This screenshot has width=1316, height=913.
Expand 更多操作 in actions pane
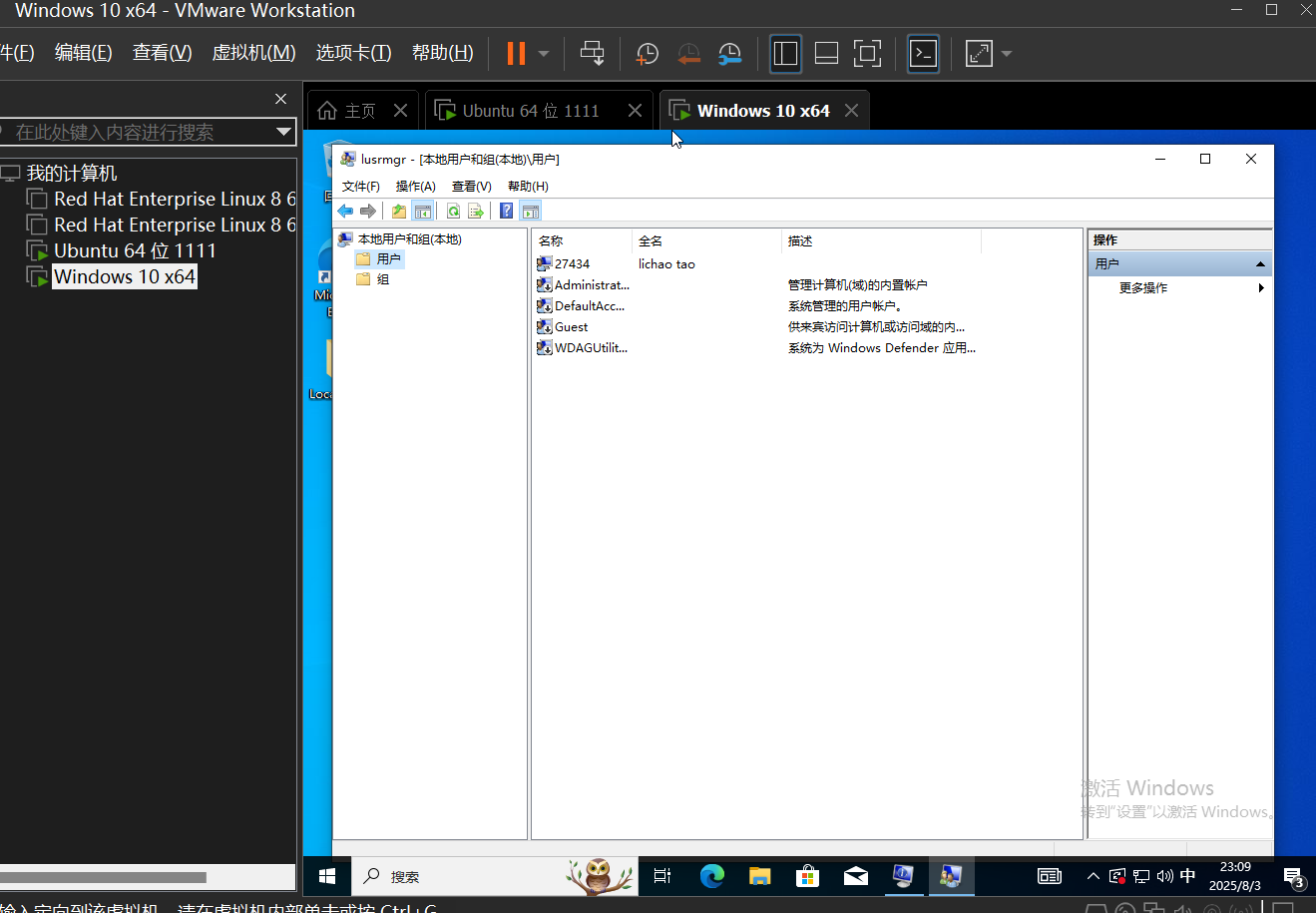[1181, 288]
